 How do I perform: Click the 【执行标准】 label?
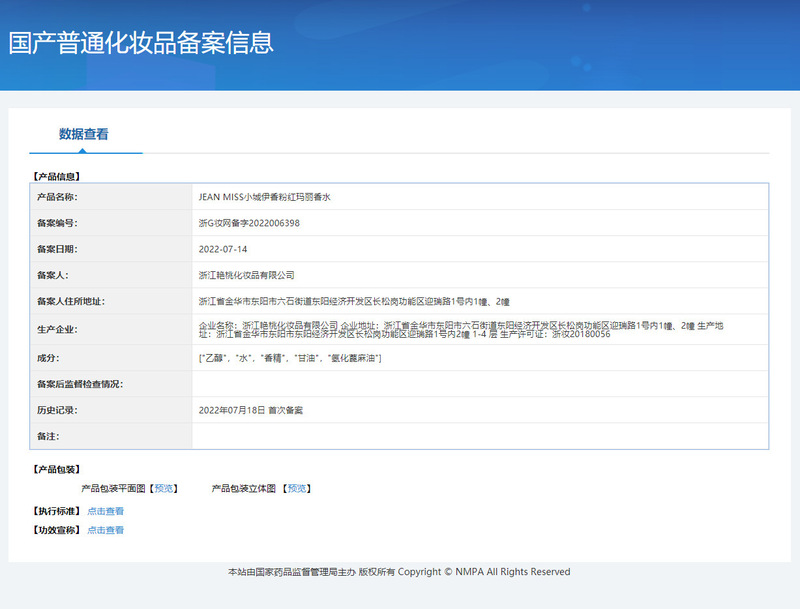(x=57, y=511)
